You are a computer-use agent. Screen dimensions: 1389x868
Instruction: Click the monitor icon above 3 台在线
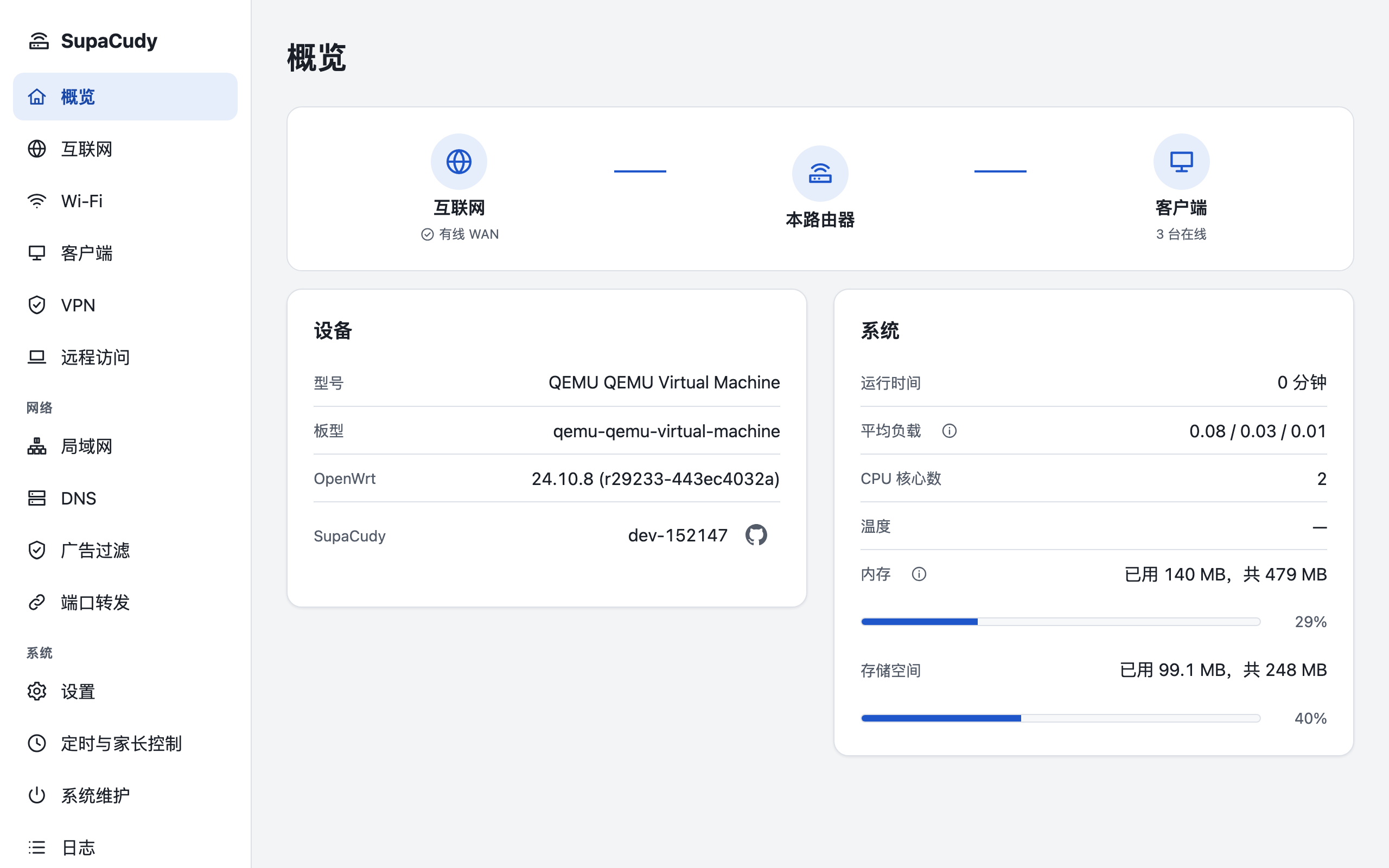click(x=1181, y=162)
